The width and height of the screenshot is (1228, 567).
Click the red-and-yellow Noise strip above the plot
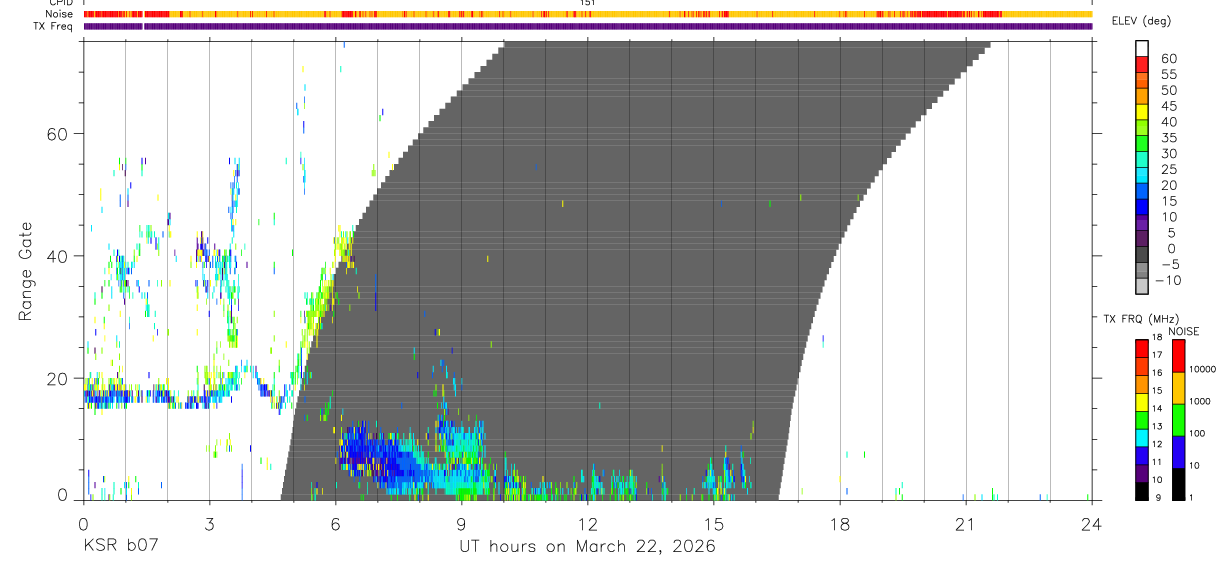[588, 14]
